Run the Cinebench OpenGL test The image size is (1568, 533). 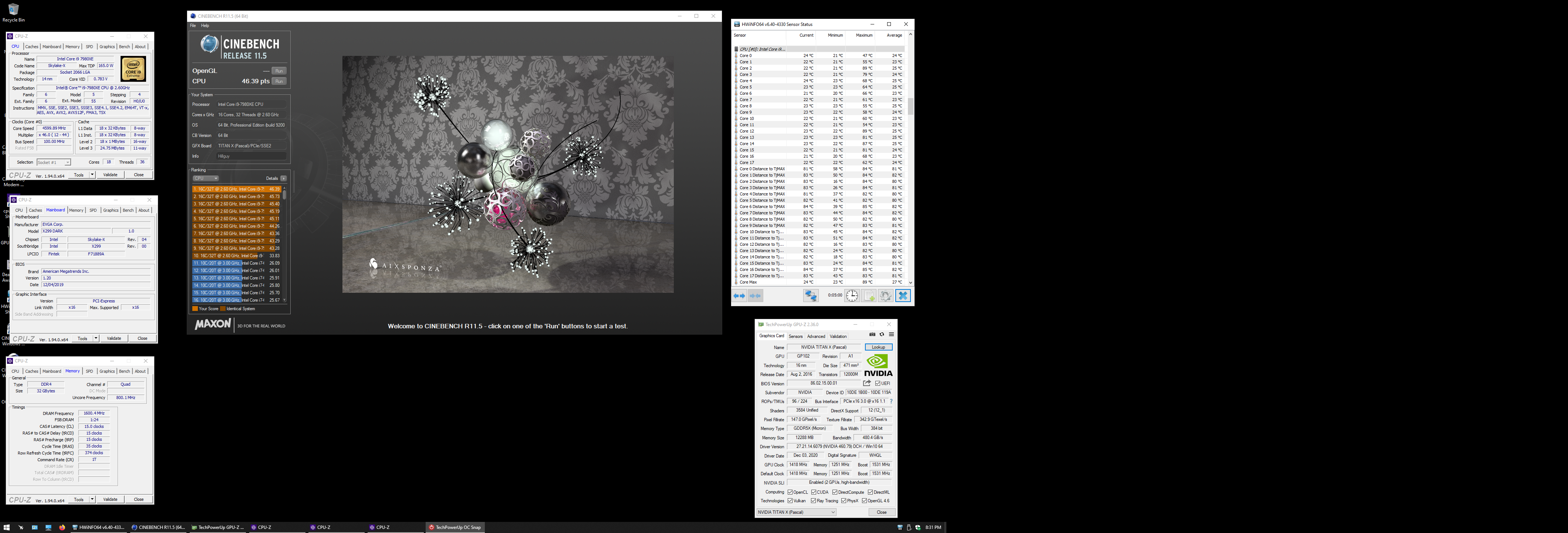pyautogui.click(x=279, y=71)
